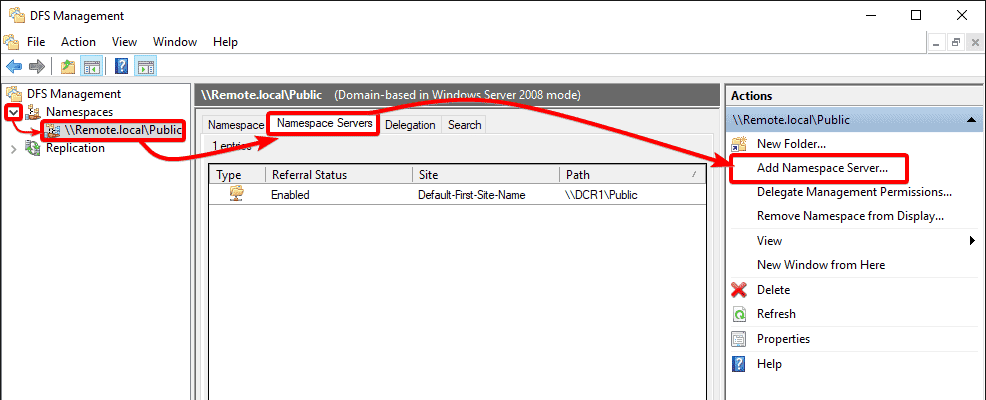The image size is (986, 400).
Task: Open the File menu
Action: click(x=36, y=42)
